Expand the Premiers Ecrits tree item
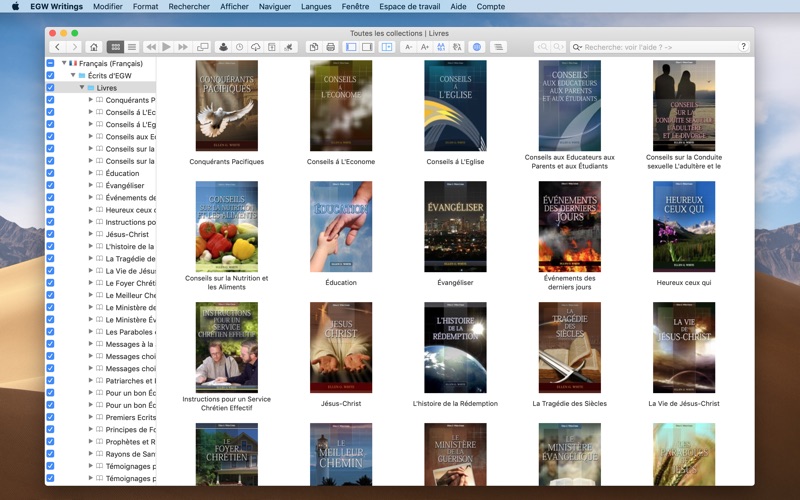The width and height of the screenshot is (800, 500). point(90,417)
